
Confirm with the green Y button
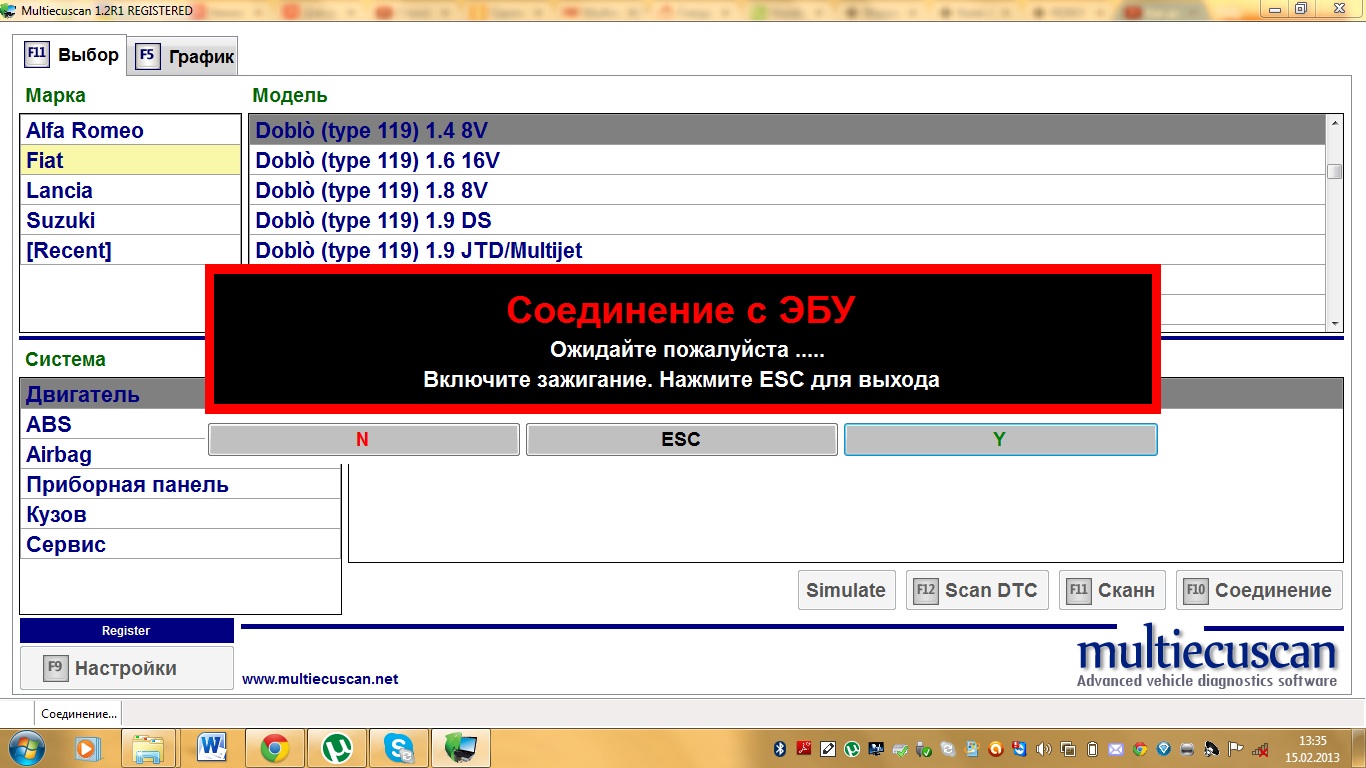tap(1000, 439)
